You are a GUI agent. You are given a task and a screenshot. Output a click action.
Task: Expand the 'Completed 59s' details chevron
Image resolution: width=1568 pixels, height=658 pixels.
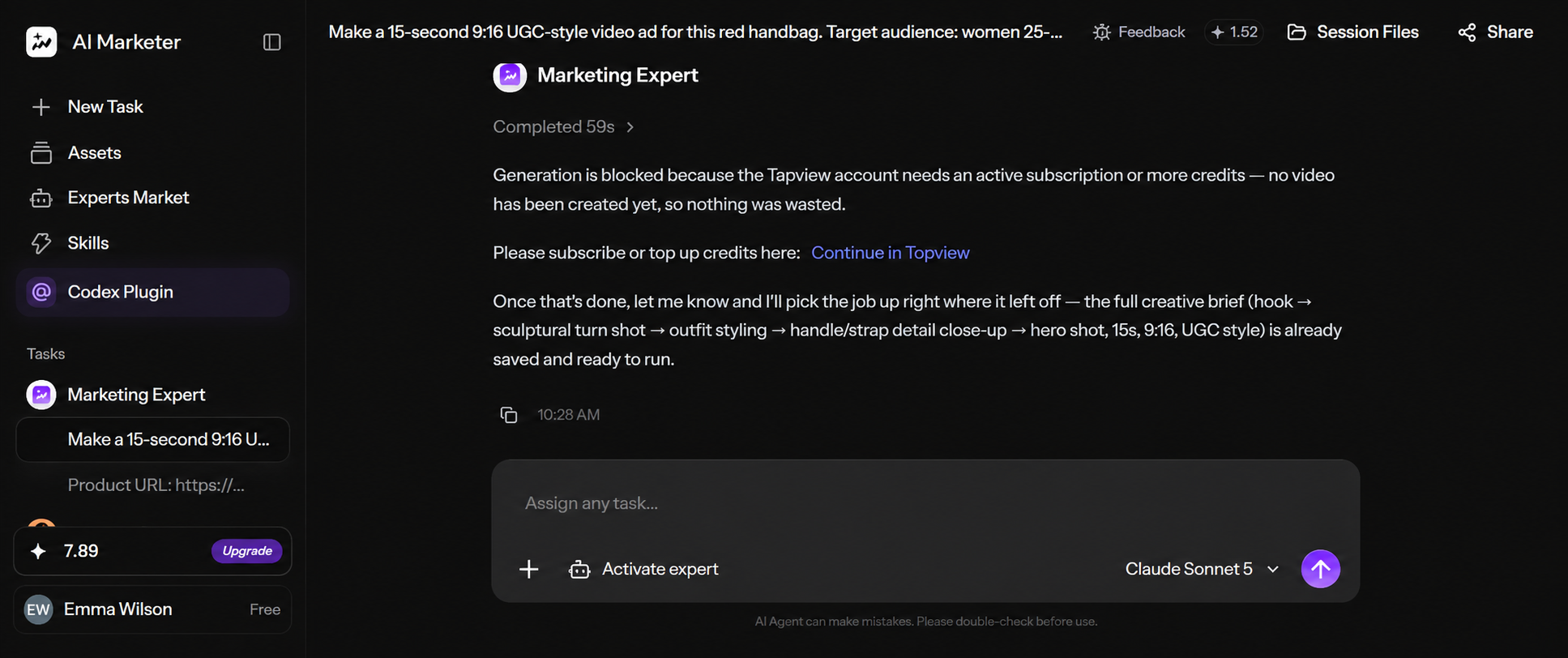(630, 127)
